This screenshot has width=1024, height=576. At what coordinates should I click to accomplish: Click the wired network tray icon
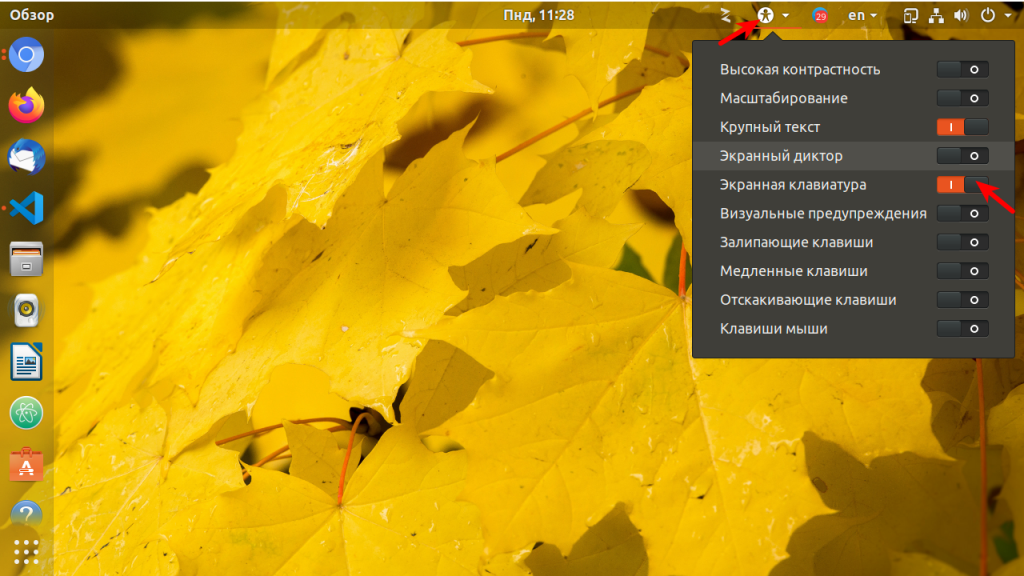click(936, 15)
